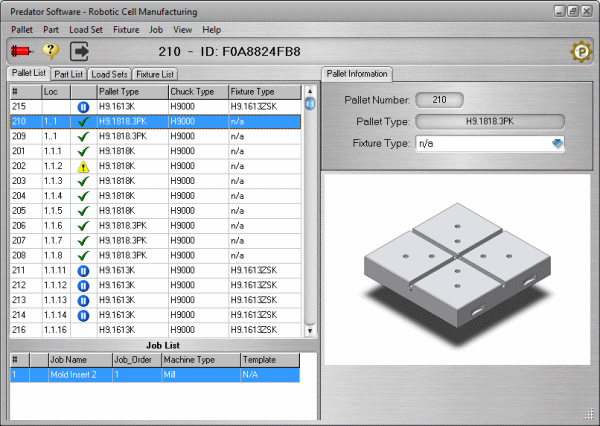Open the Fixture Type dropdown
Image resolution: width=600 pixels, height=426 pixels.
point(558,144)
